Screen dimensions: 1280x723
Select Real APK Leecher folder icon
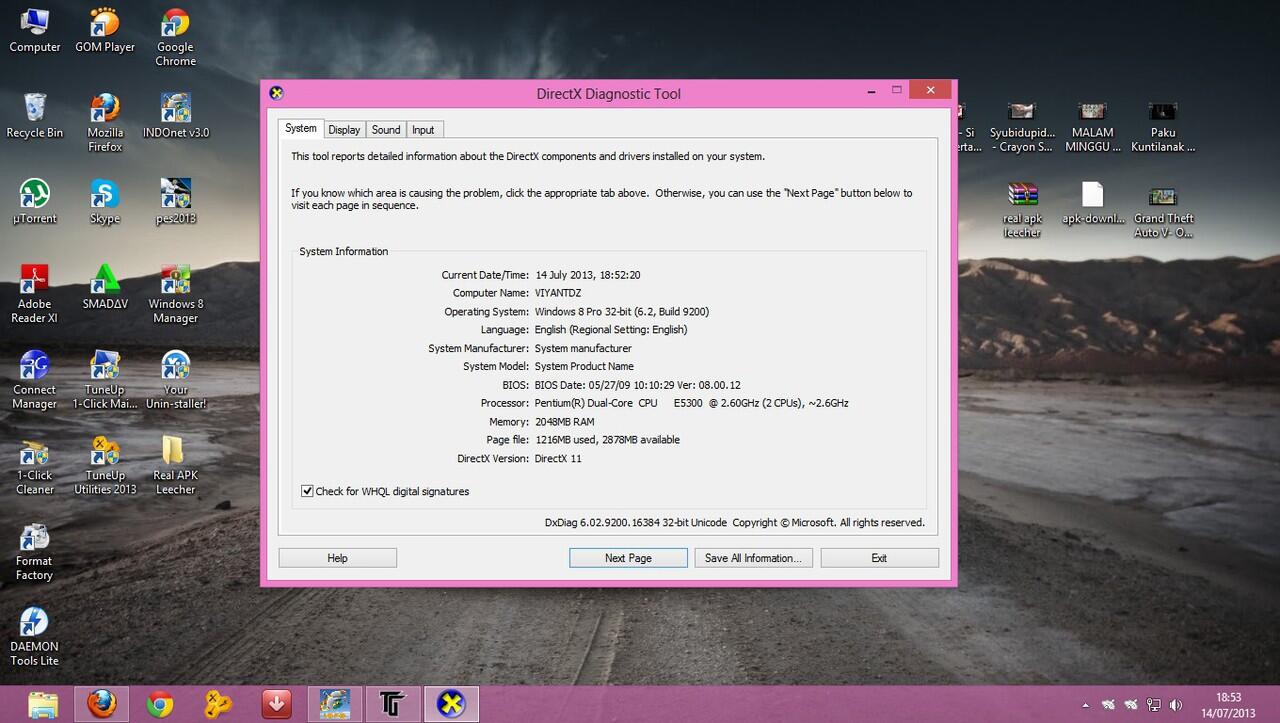click(x=175, y=466)
